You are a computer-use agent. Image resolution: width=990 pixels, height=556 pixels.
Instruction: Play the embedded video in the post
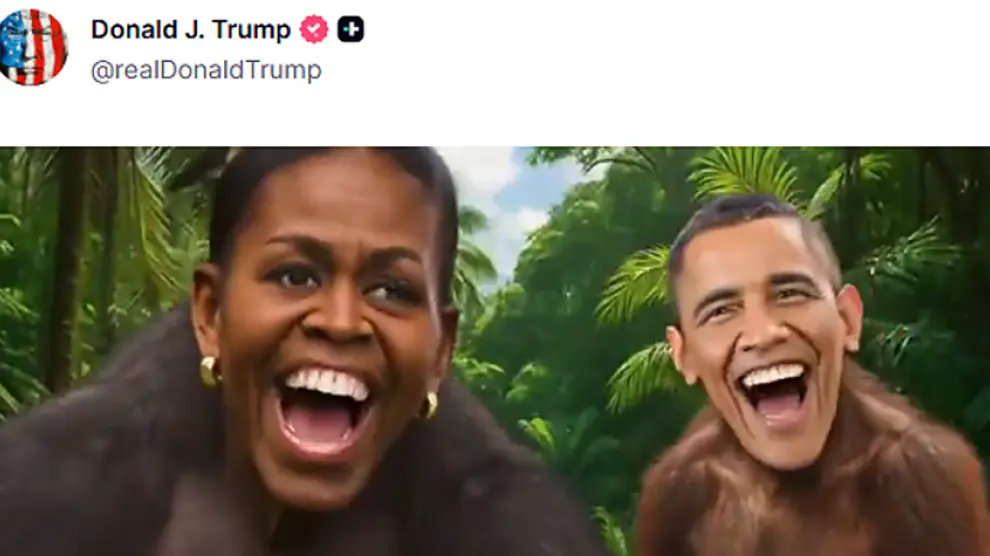pyautogui.click(x=495, y=351)
